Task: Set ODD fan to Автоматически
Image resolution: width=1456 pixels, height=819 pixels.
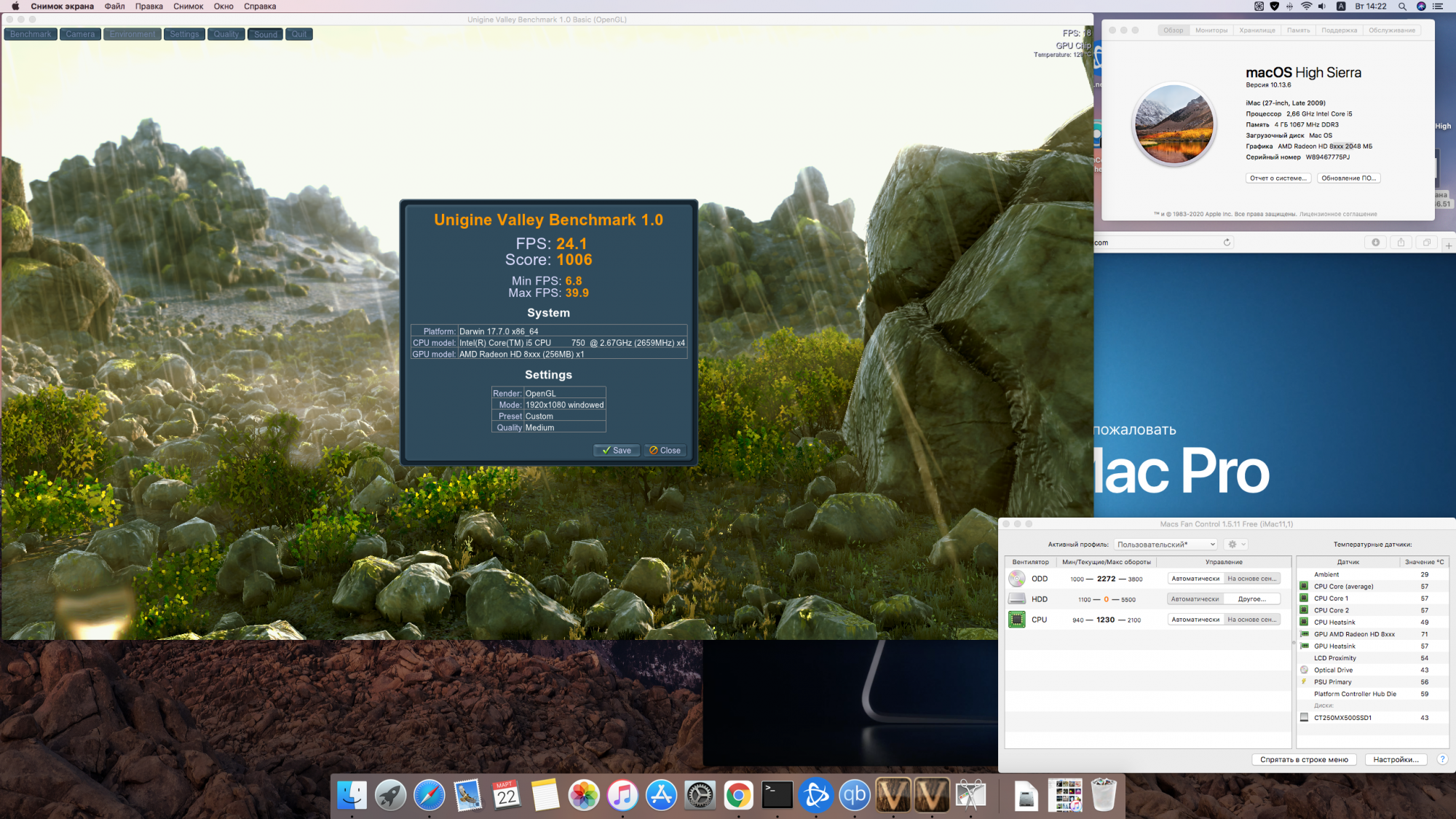Action: click(x=1195, y=579)
